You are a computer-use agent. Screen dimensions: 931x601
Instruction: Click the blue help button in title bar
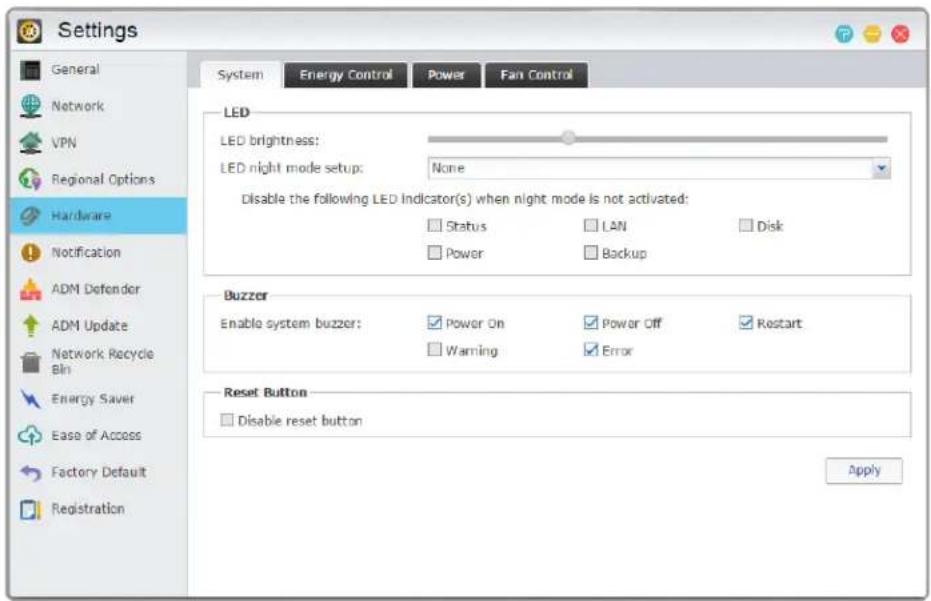(x=844, y=34)
